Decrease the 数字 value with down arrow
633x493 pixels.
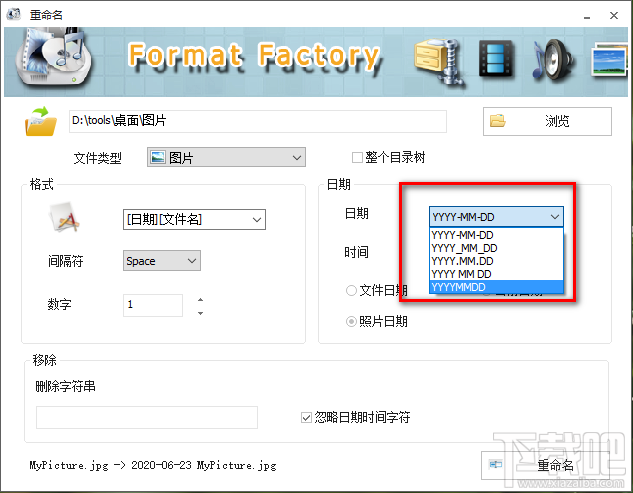(x=200, y=313)
